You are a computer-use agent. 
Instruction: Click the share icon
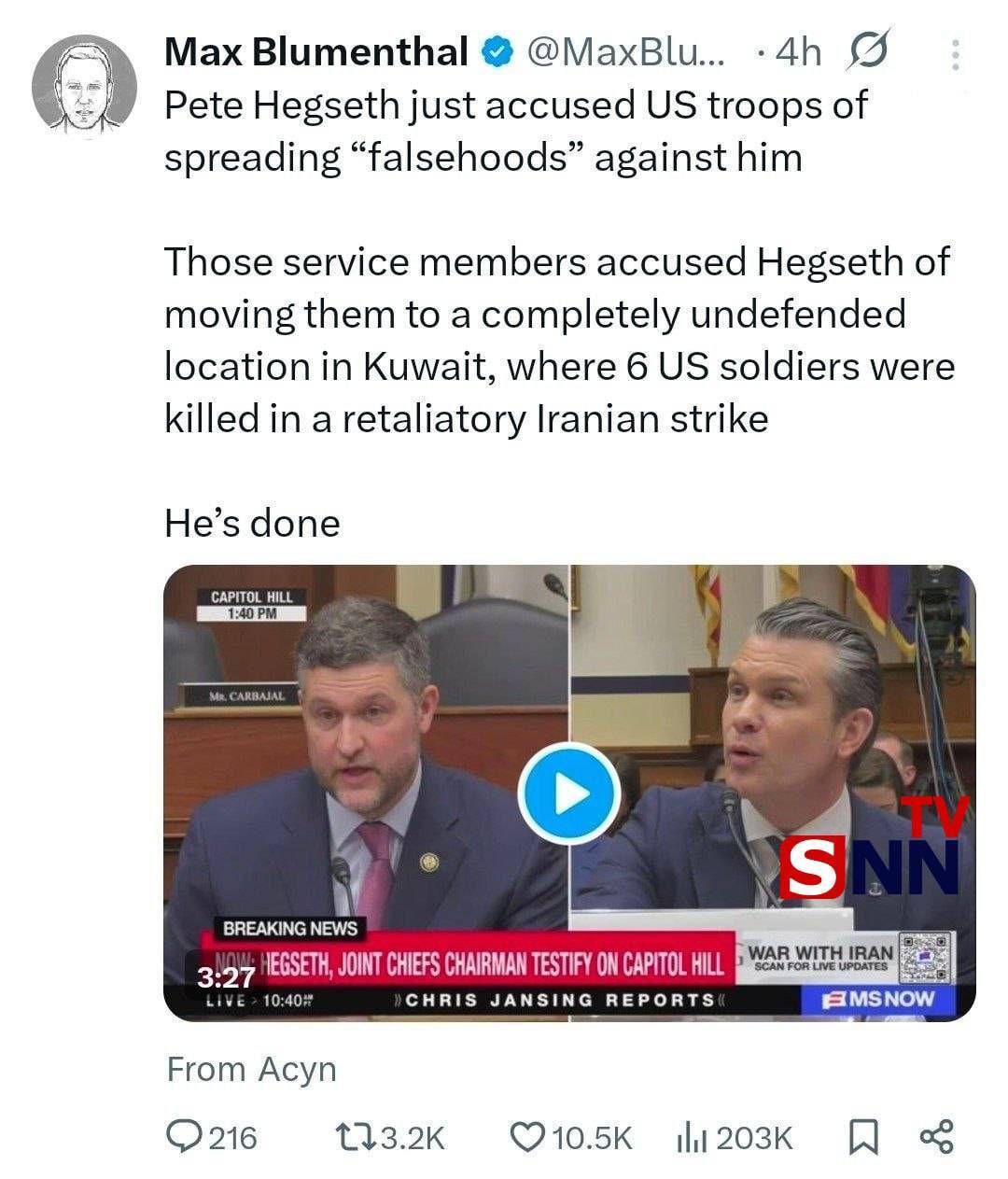point(936,1136)
